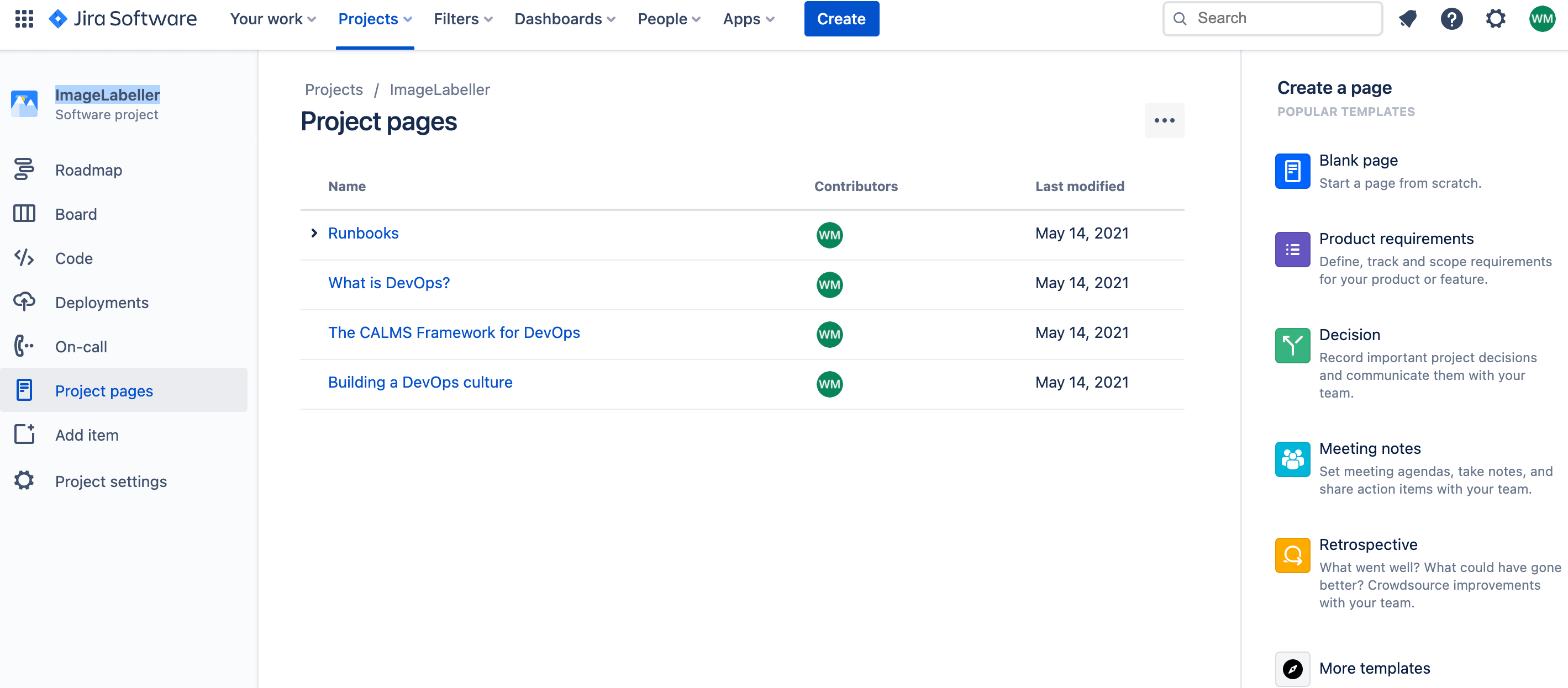Click the Deployments icon in sidebar
Viewport: 1568px width, 688px height.
coord(24,301)
